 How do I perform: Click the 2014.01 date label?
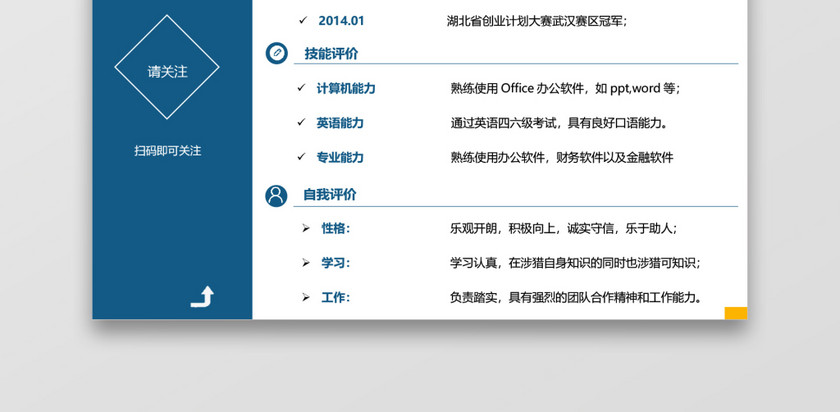pos(341,21)
